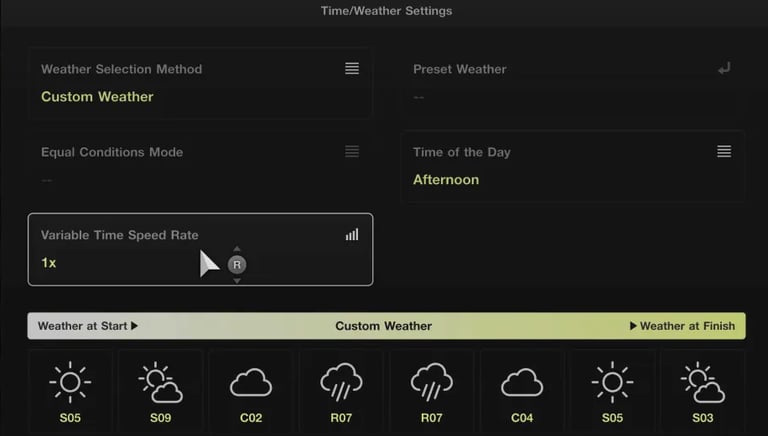Decrease speed rate with the down arrow

coord(237,281)
